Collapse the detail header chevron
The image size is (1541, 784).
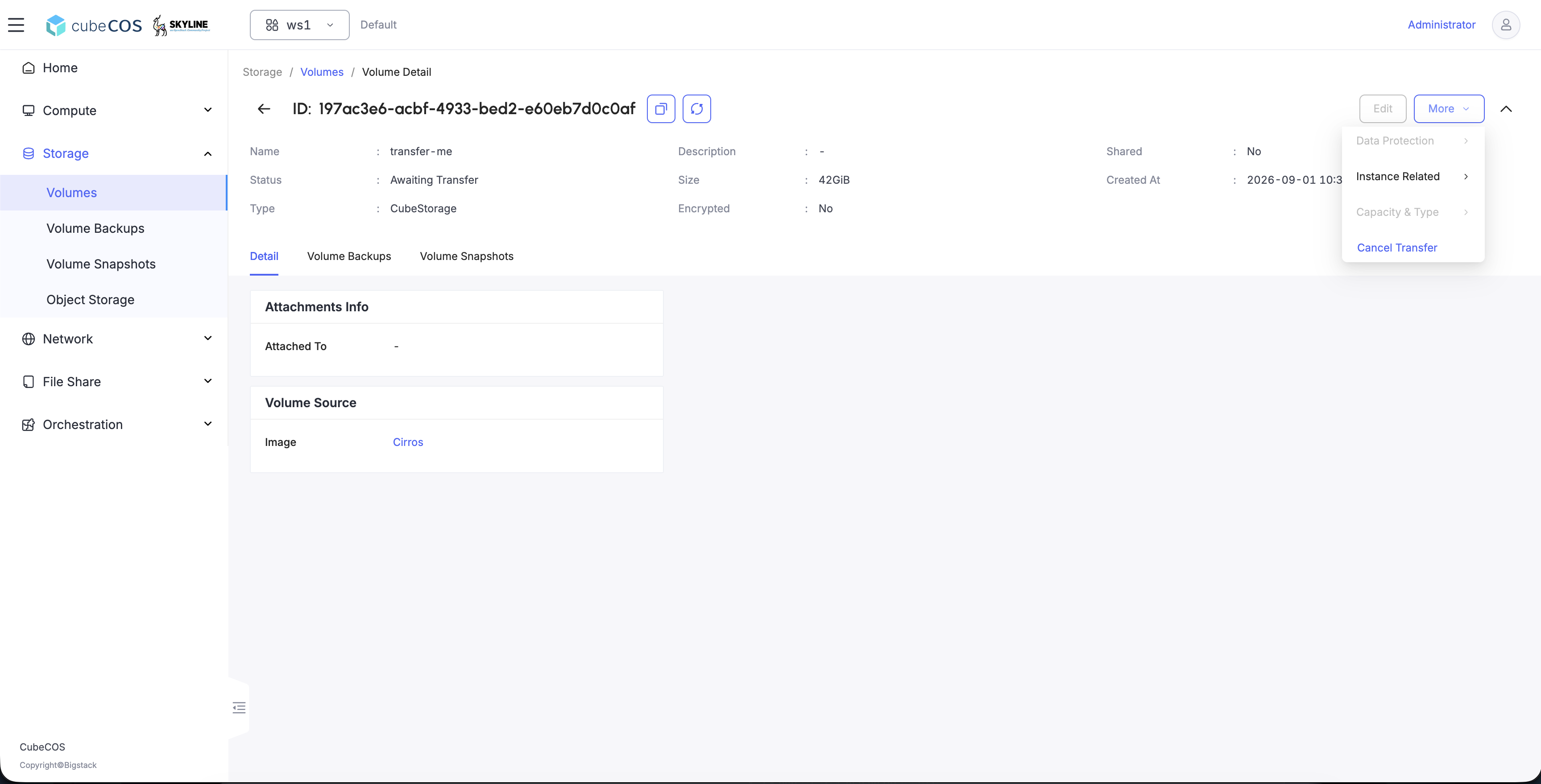(x=1506, y=109)
